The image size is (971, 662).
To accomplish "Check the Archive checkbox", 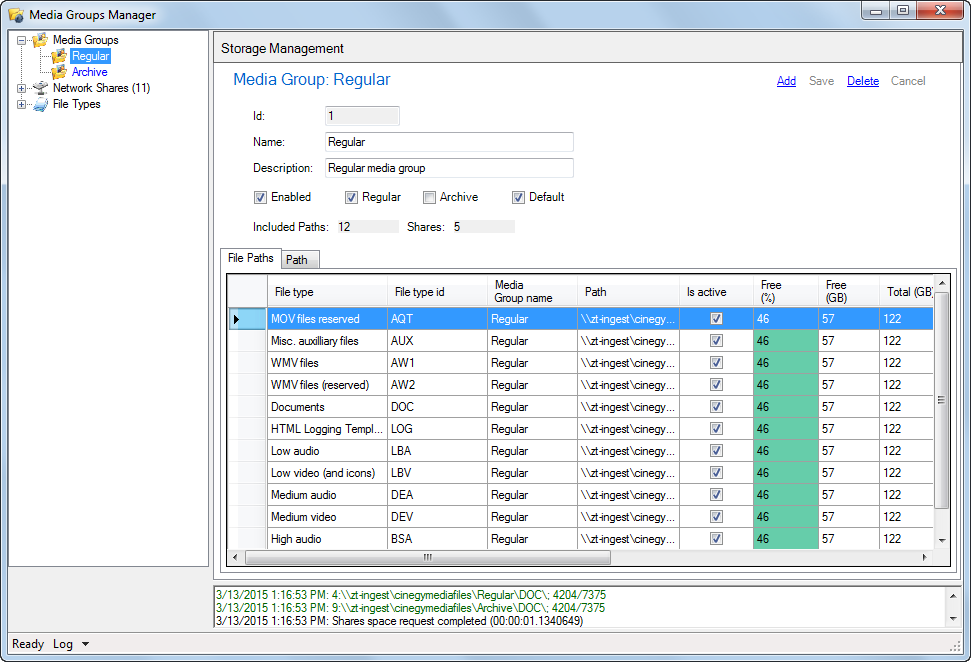I will [429, 198].
